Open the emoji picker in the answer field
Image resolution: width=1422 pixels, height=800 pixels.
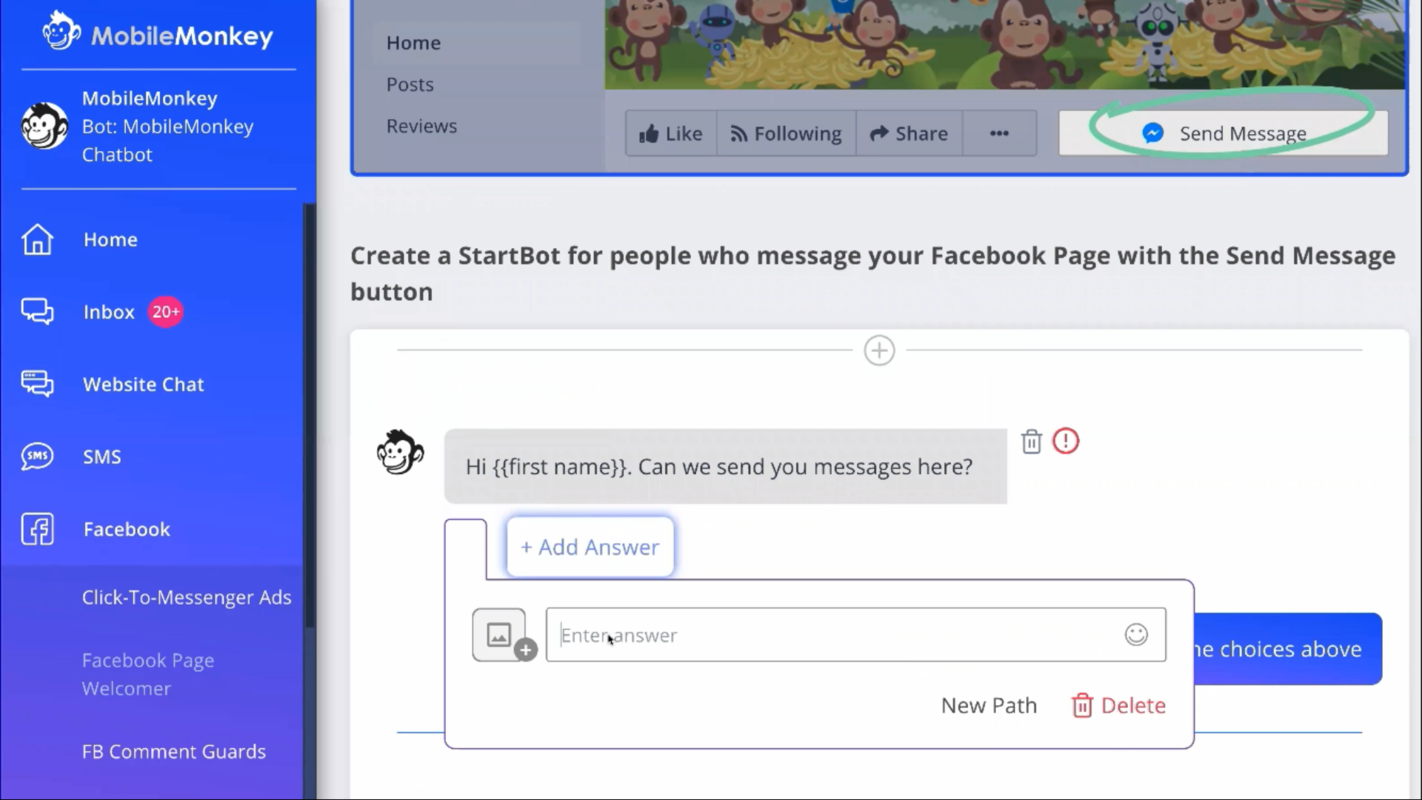point(1136,634)
